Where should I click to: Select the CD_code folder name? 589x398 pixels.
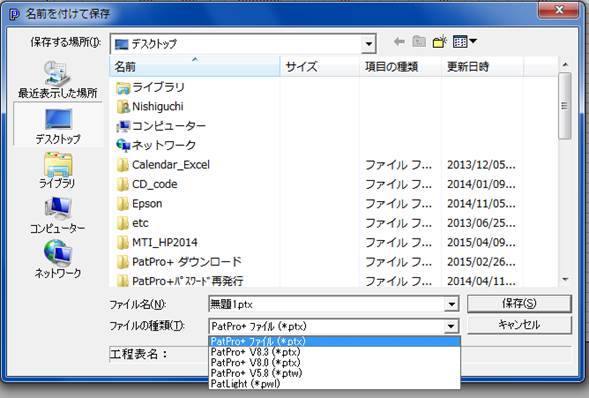coord(155,184)
